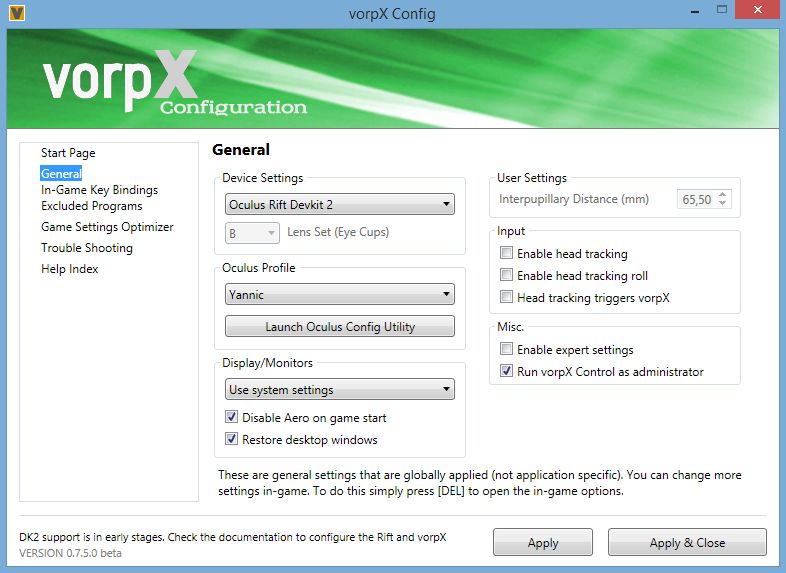Open Use system settings display dropdown
Viewport: 786px width, 573px height.
click(x=340, y=390)
